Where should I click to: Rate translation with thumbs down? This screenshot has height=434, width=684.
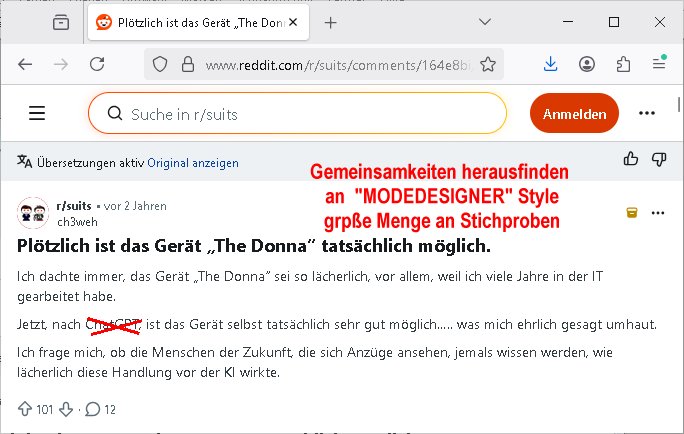(x=658, y=158)
